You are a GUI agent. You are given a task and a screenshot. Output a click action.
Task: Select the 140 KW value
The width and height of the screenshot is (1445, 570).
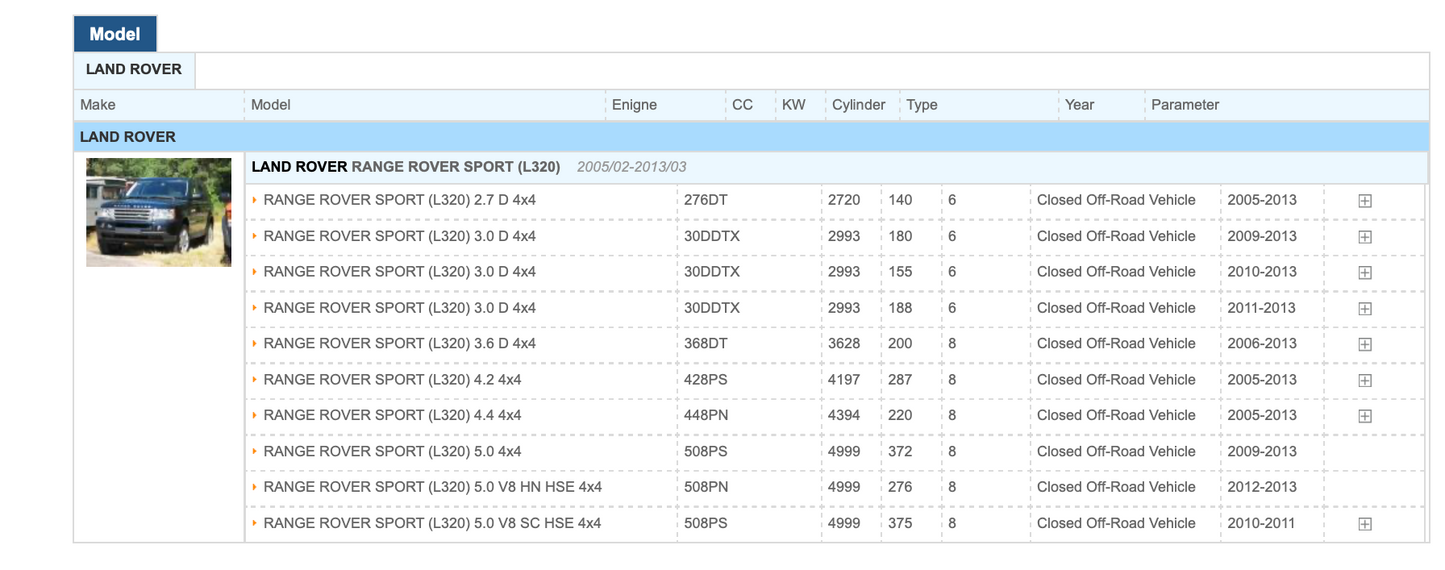(900, 200)
